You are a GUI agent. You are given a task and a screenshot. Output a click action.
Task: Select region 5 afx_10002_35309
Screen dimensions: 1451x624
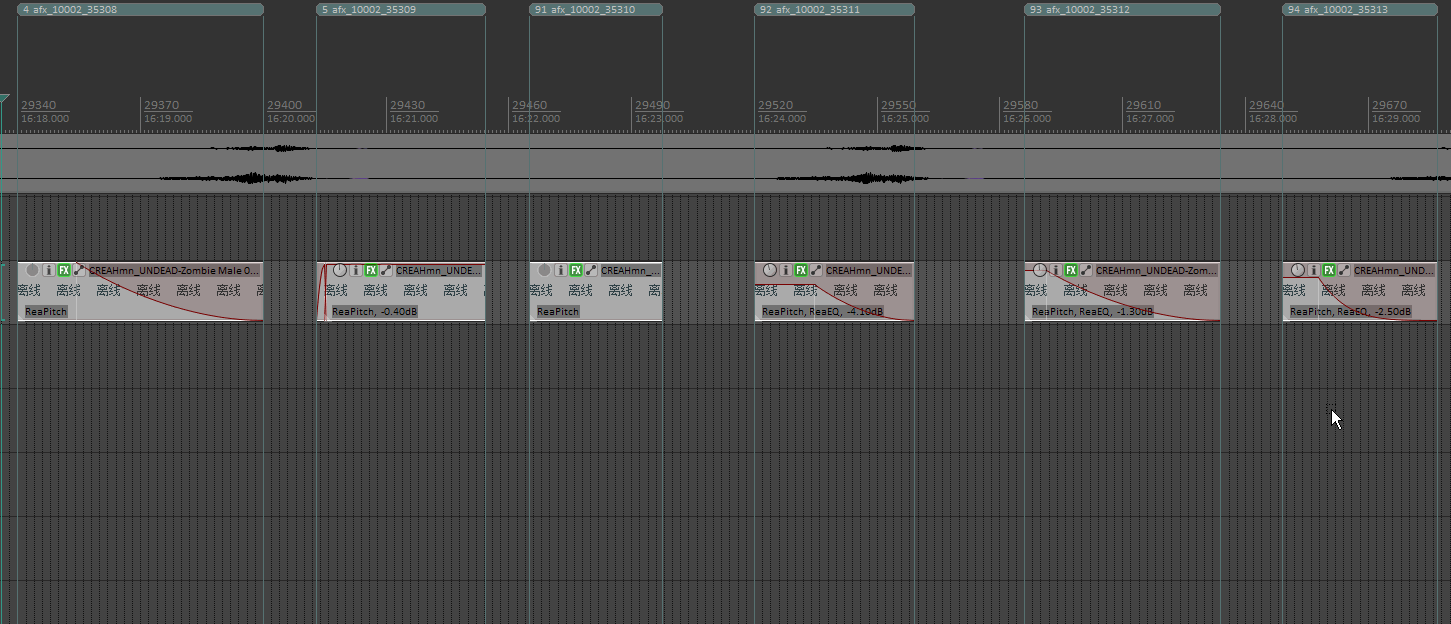[401, 9]
